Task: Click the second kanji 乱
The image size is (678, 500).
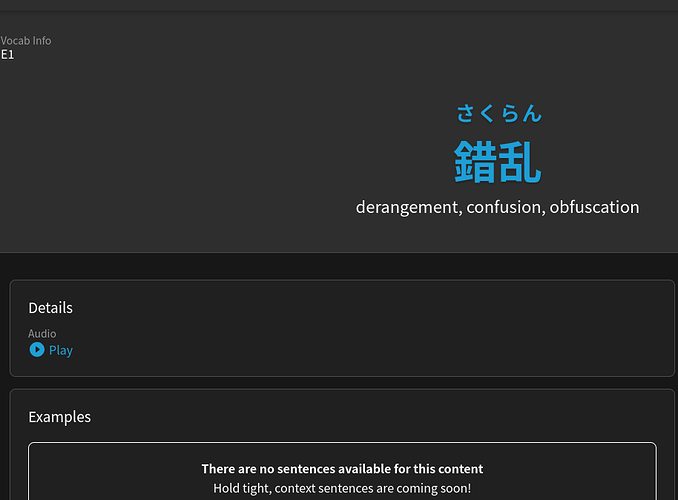Action: (520, 161)
